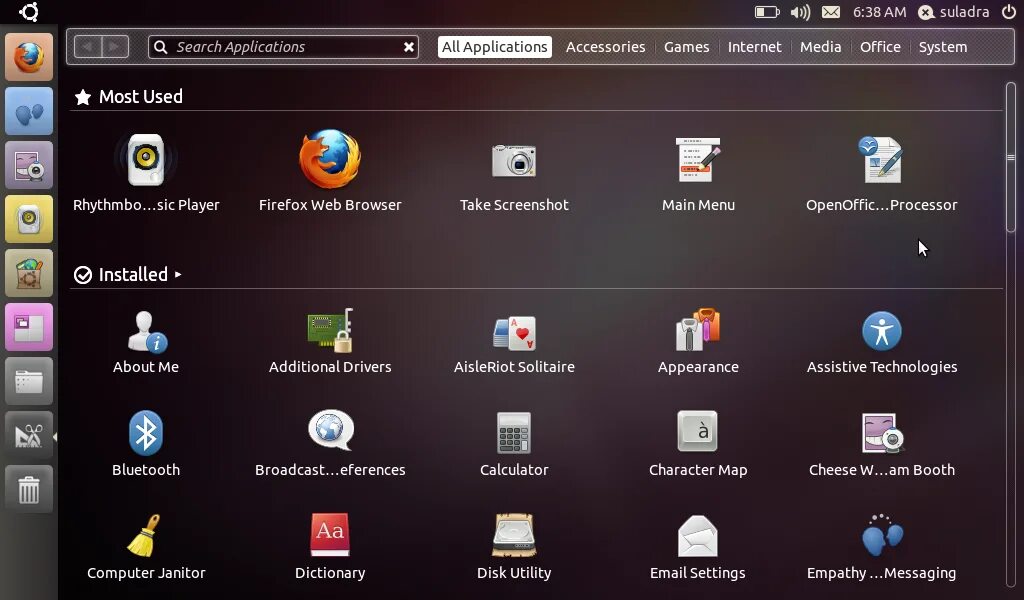Click Empathy icon in the launcher sidebar
The image size is (1024, 600).
point(29,112)
